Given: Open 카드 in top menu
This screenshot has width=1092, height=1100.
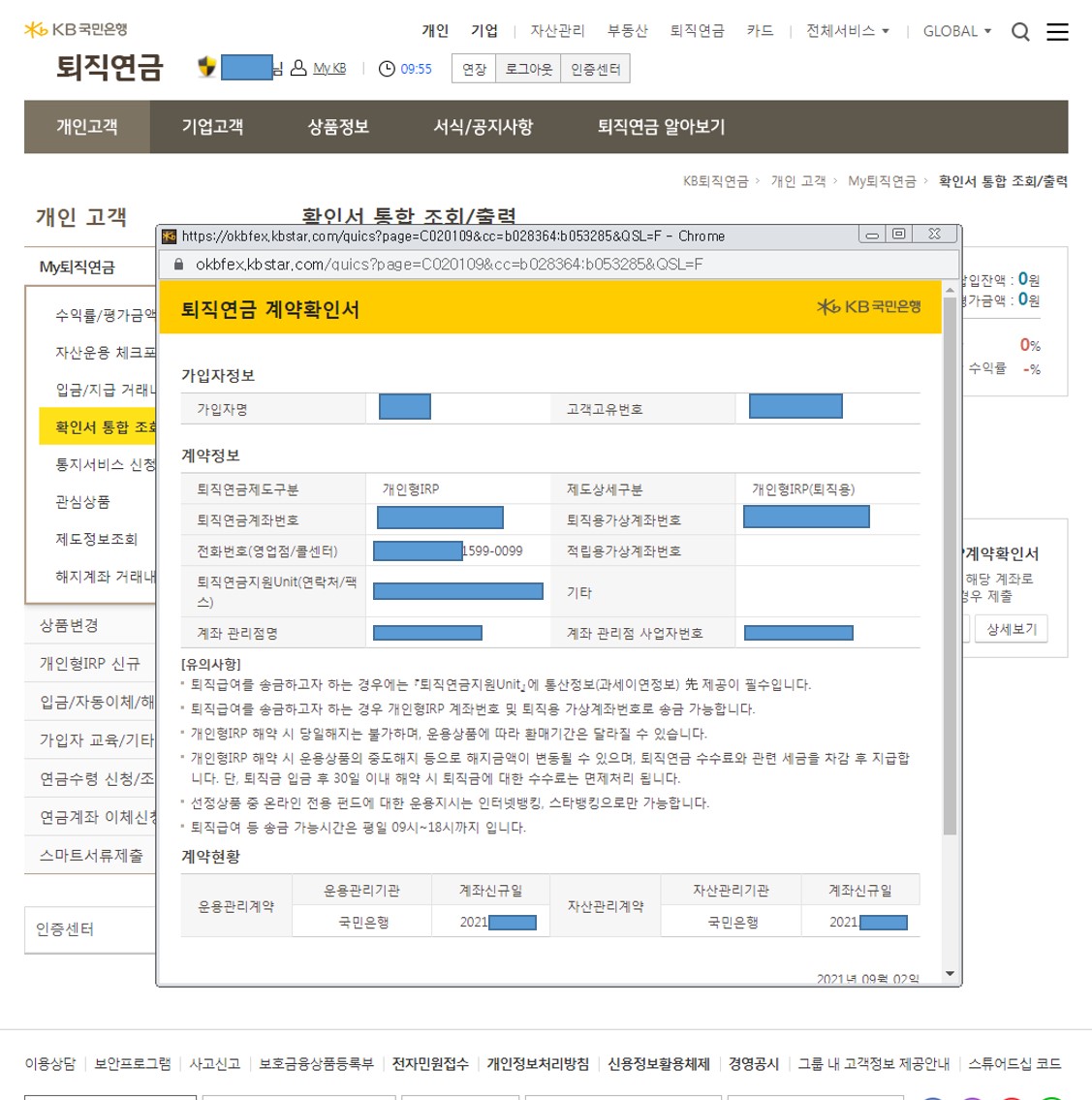Looking at the screenshot, I should [x=760, y=31].
